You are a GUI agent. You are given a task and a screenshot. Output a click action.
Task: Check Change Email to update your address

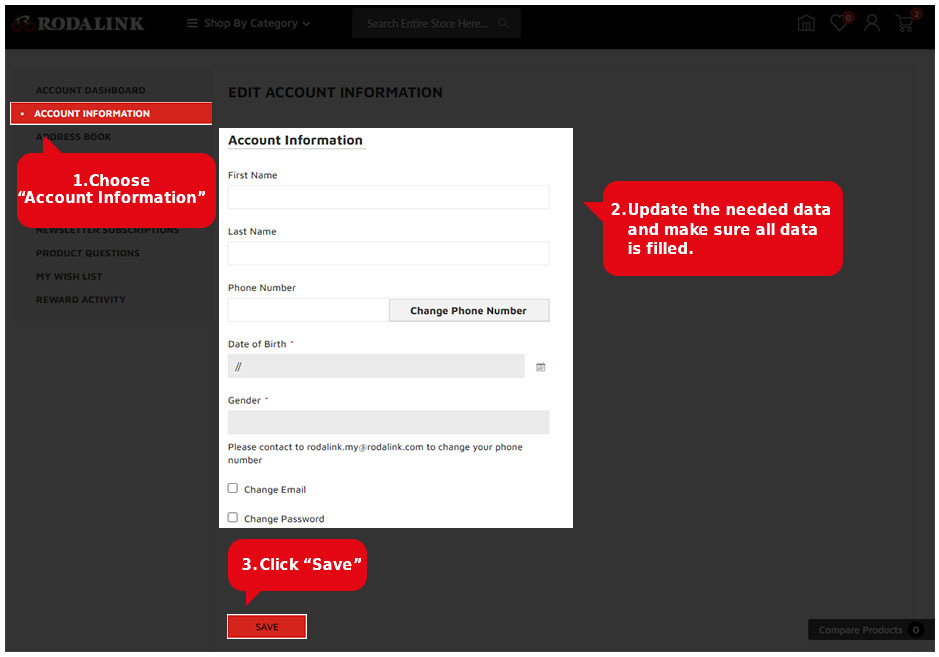(x=232, y=488)
